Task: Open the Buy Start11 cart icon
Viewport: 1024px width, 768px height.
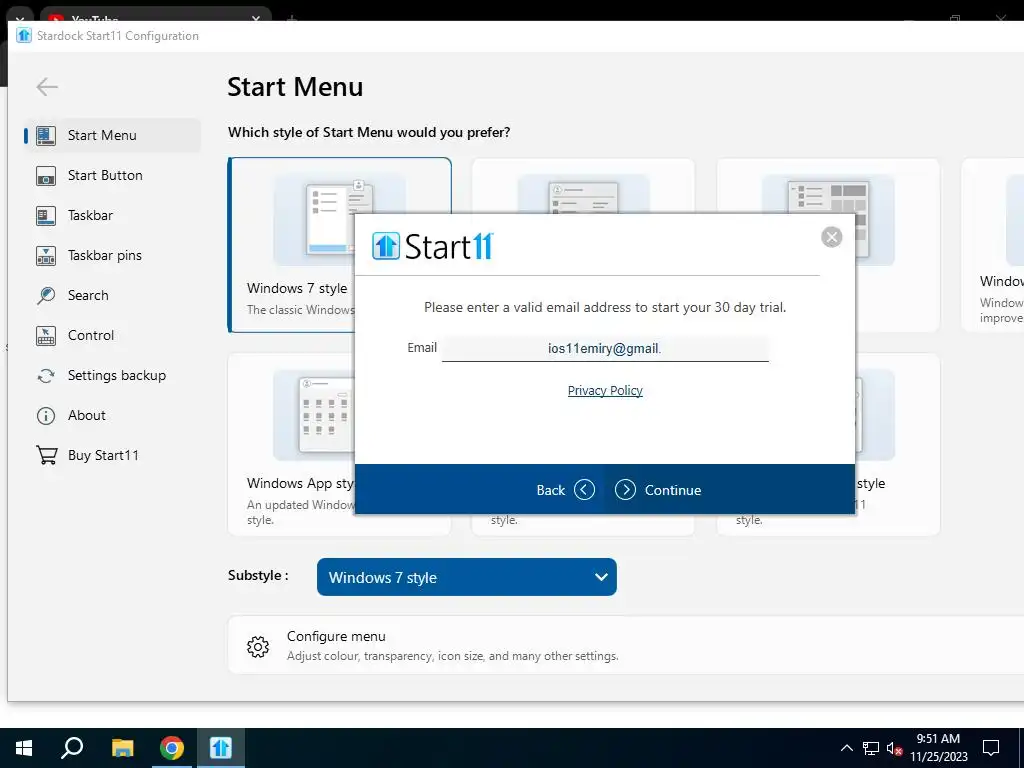Action: point(46,455)
